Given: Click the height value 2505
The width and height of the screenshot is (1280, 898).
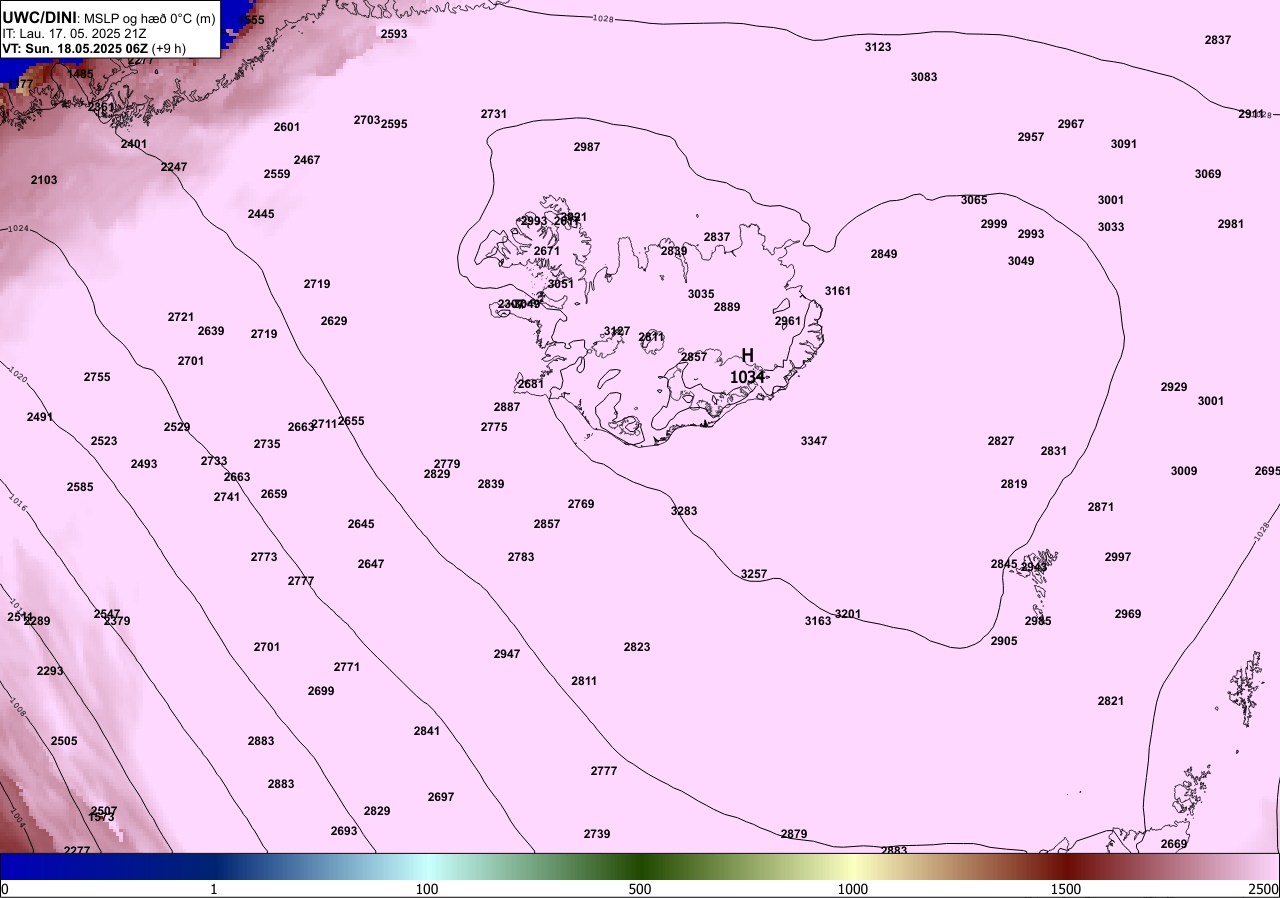Looking at the screenshot, I should point(64,741).
